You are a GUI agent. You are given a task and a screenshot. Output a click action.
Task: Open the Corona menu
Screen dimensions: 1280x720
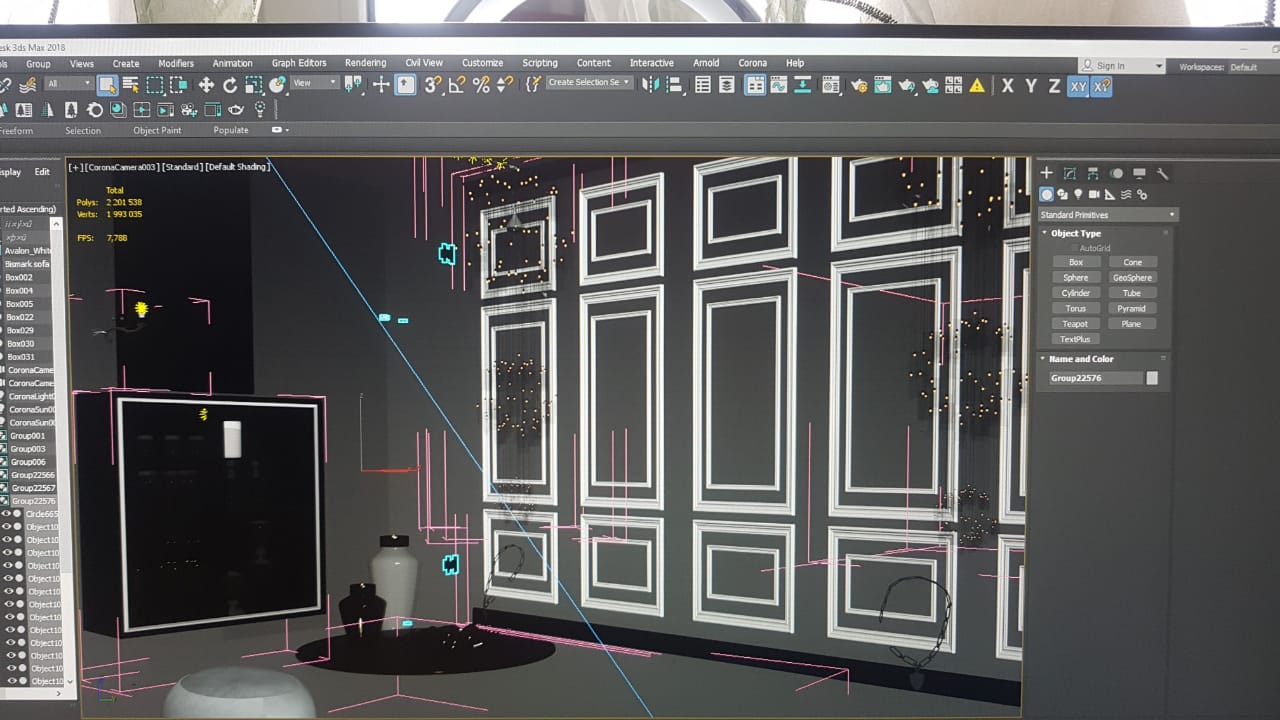(752, 63)
